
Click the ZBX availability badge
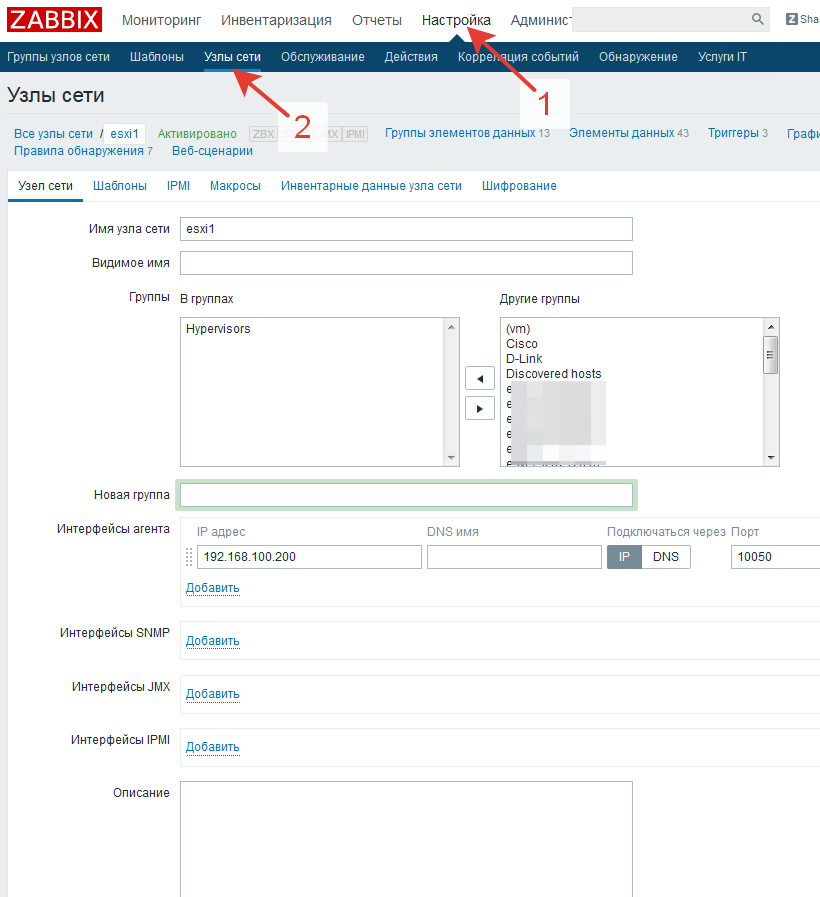point(262,134)
